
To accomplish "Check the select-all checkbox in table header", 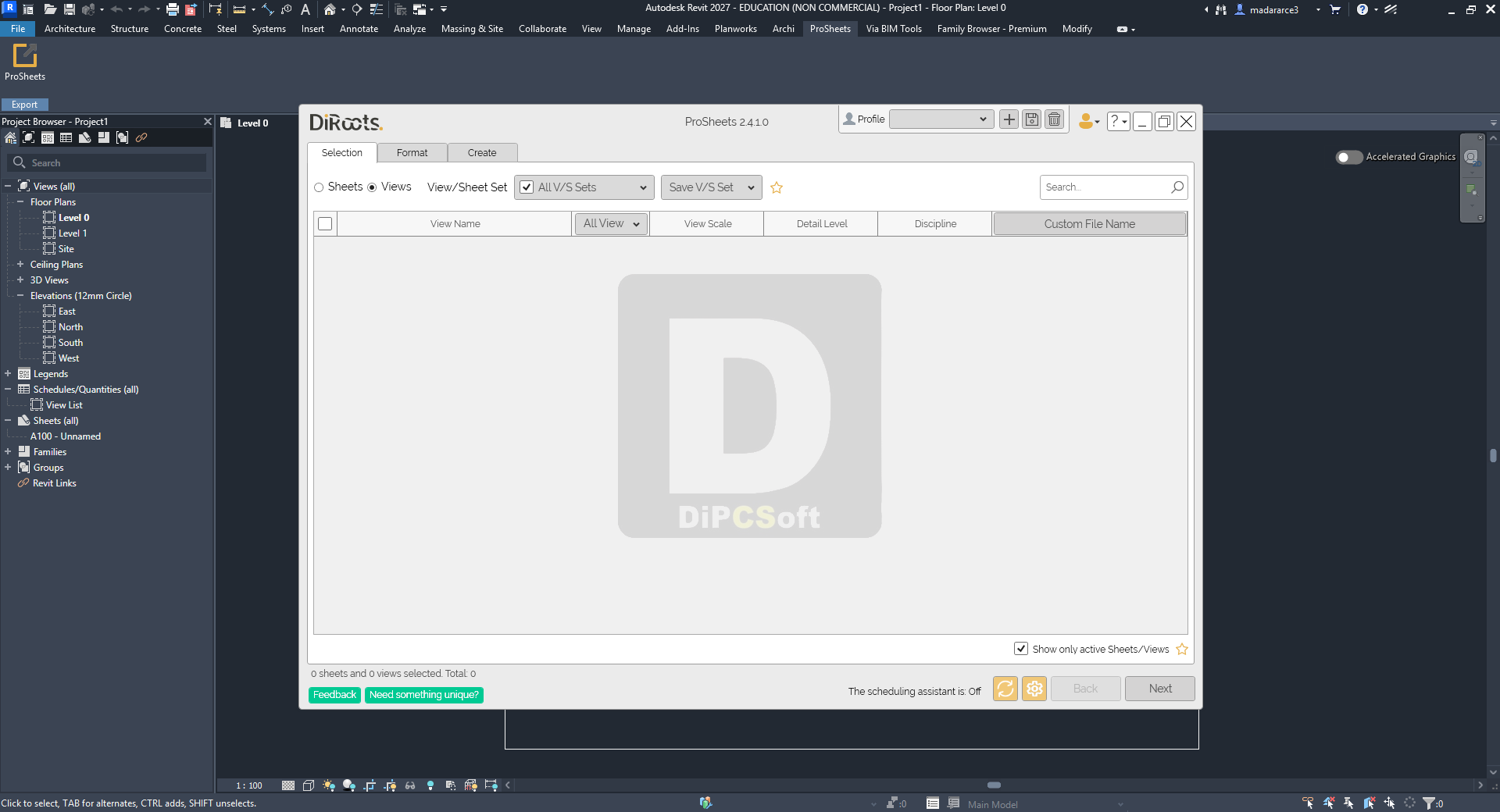I will pyautogui.click(x=325, y=224).
